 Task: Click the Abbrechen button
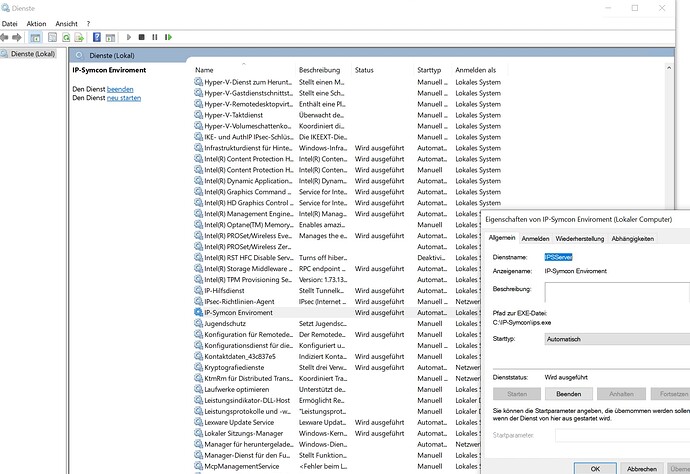(x=642, y=469)
